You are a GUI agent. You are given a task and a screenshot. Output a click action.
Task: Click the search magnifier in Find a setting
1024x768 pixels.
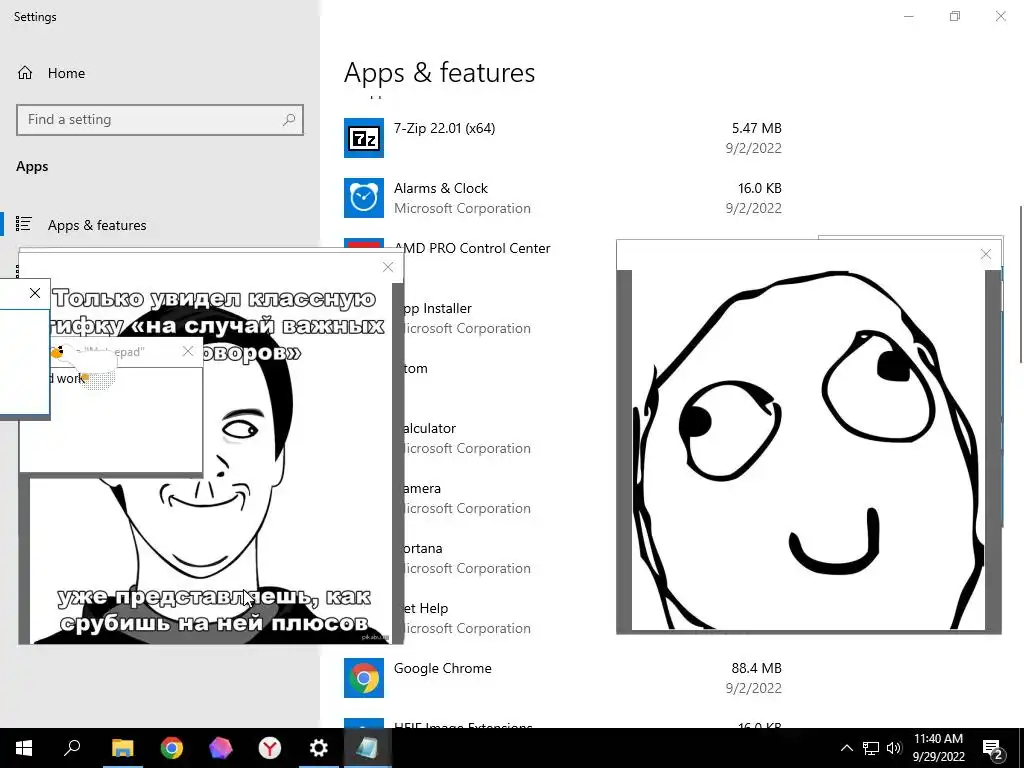289,120
